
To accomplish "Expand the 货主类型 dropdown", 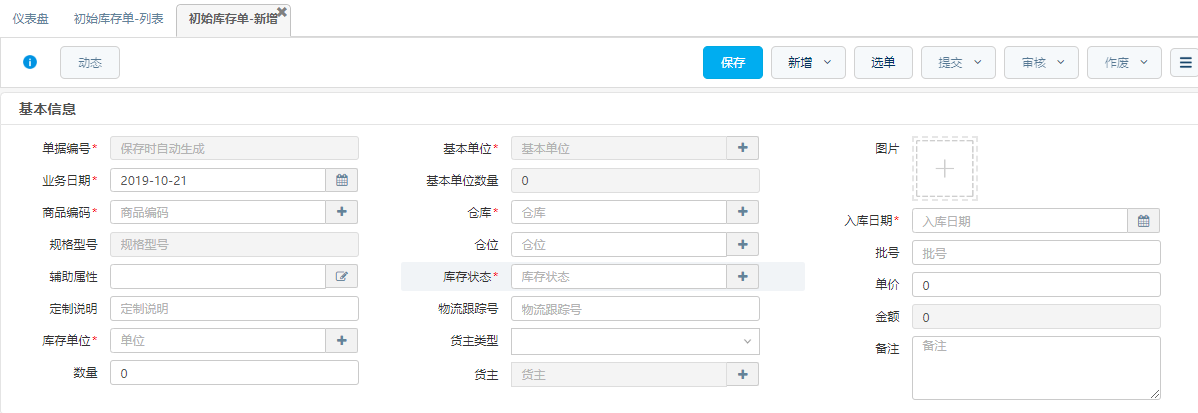I will (636, 340).
